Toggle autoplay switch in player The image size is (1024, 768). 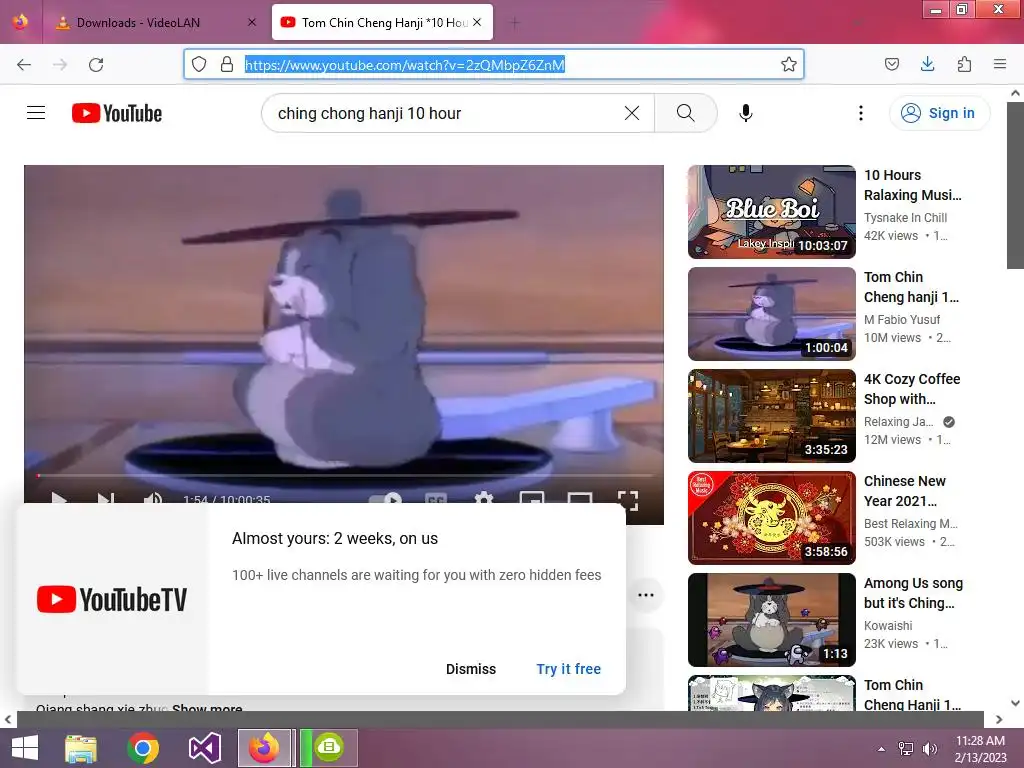tap(385, 500)
